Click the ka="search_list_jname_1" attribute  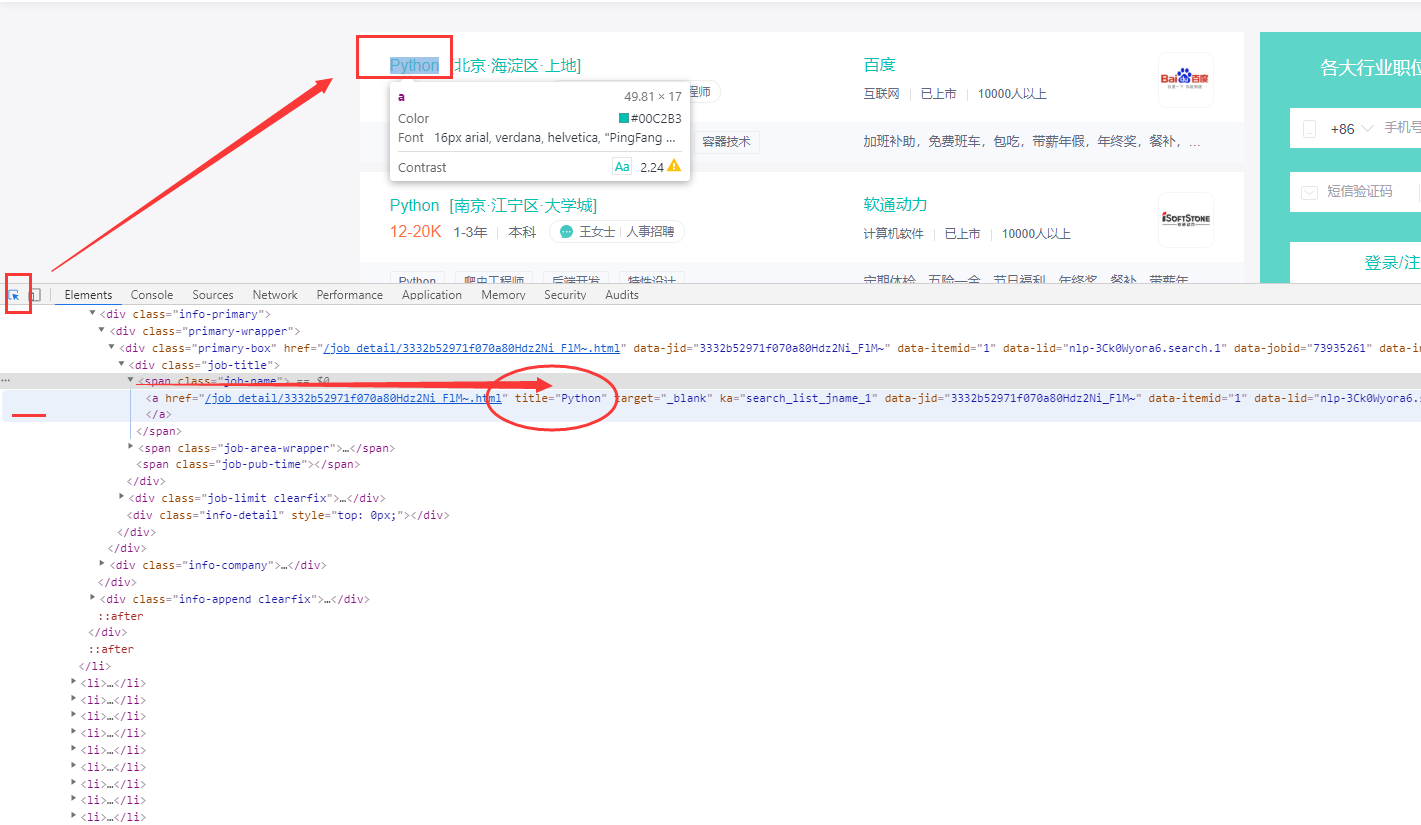799,398
